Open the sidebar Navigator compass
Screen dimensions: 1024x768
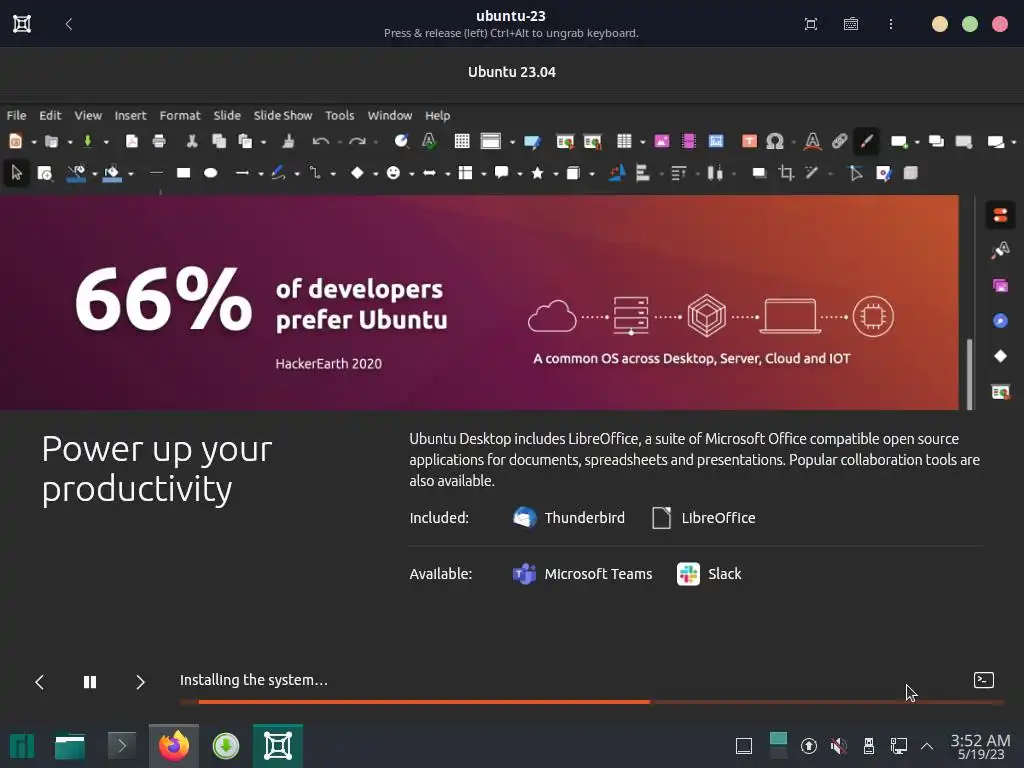click(1000, 321)
